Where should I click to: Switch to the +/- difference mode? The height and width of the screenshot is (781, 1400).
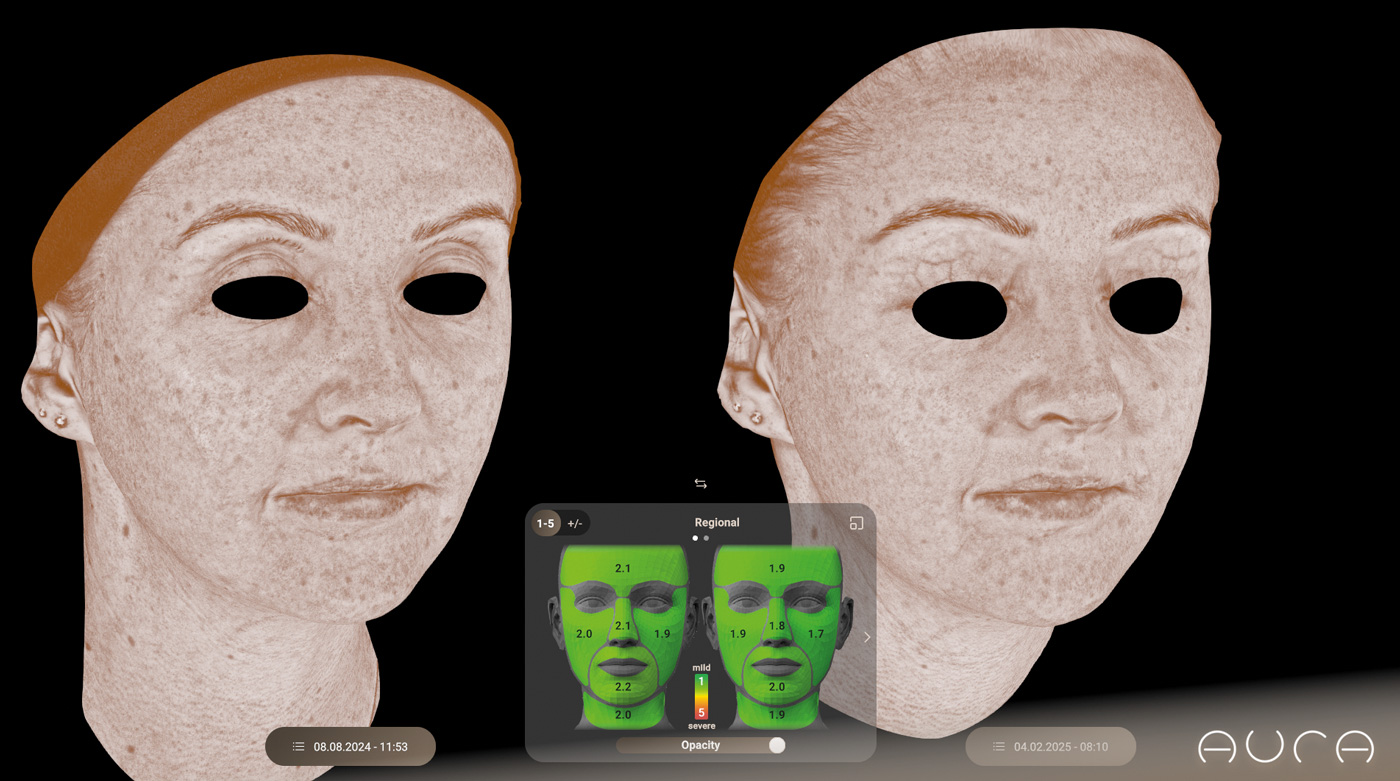coord(575,523)
